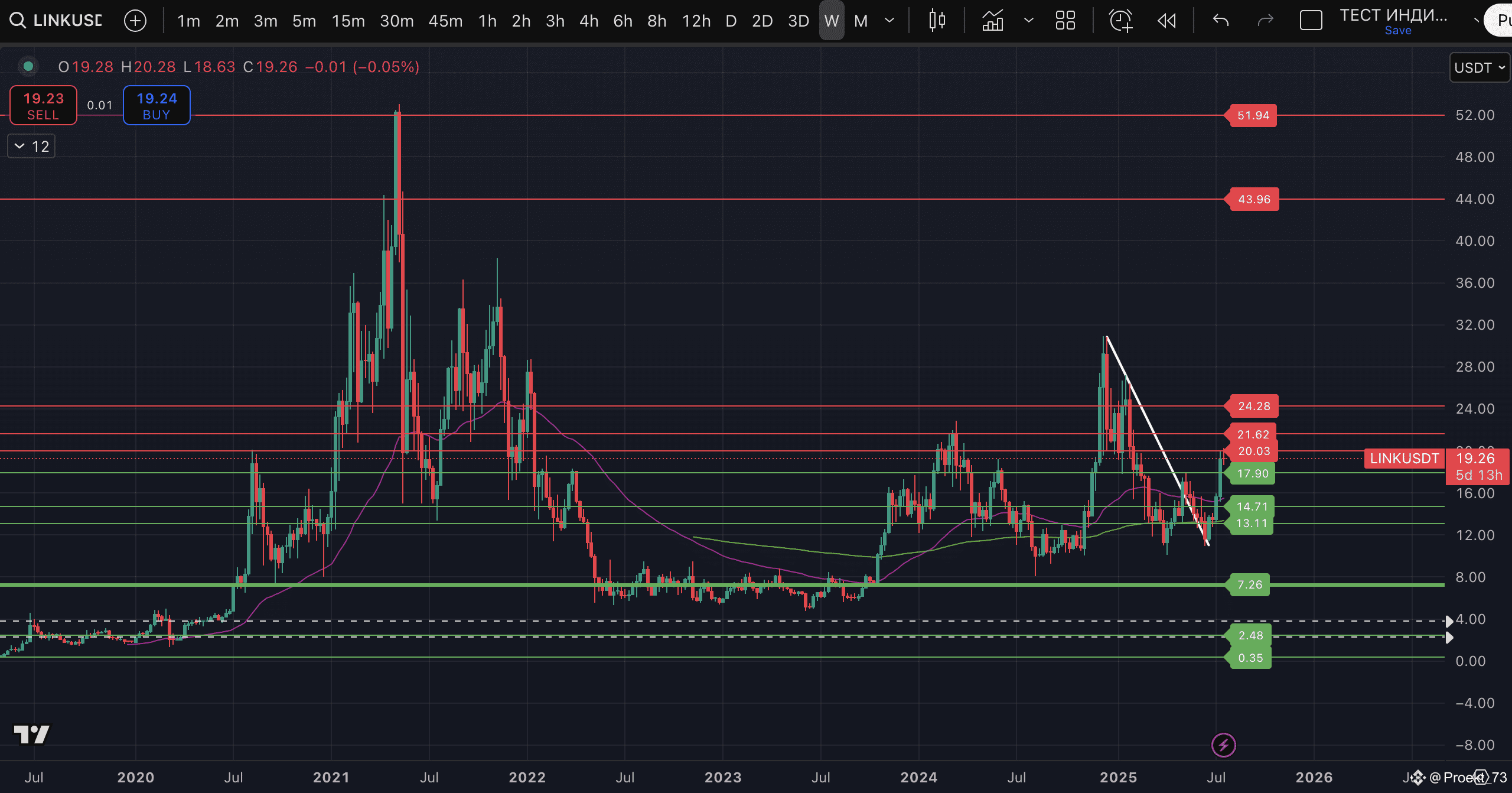The width and height of the screenshot is (1512, 793).
Task: Switch to the D daily timeframe
Action: [x=731, y=21]
